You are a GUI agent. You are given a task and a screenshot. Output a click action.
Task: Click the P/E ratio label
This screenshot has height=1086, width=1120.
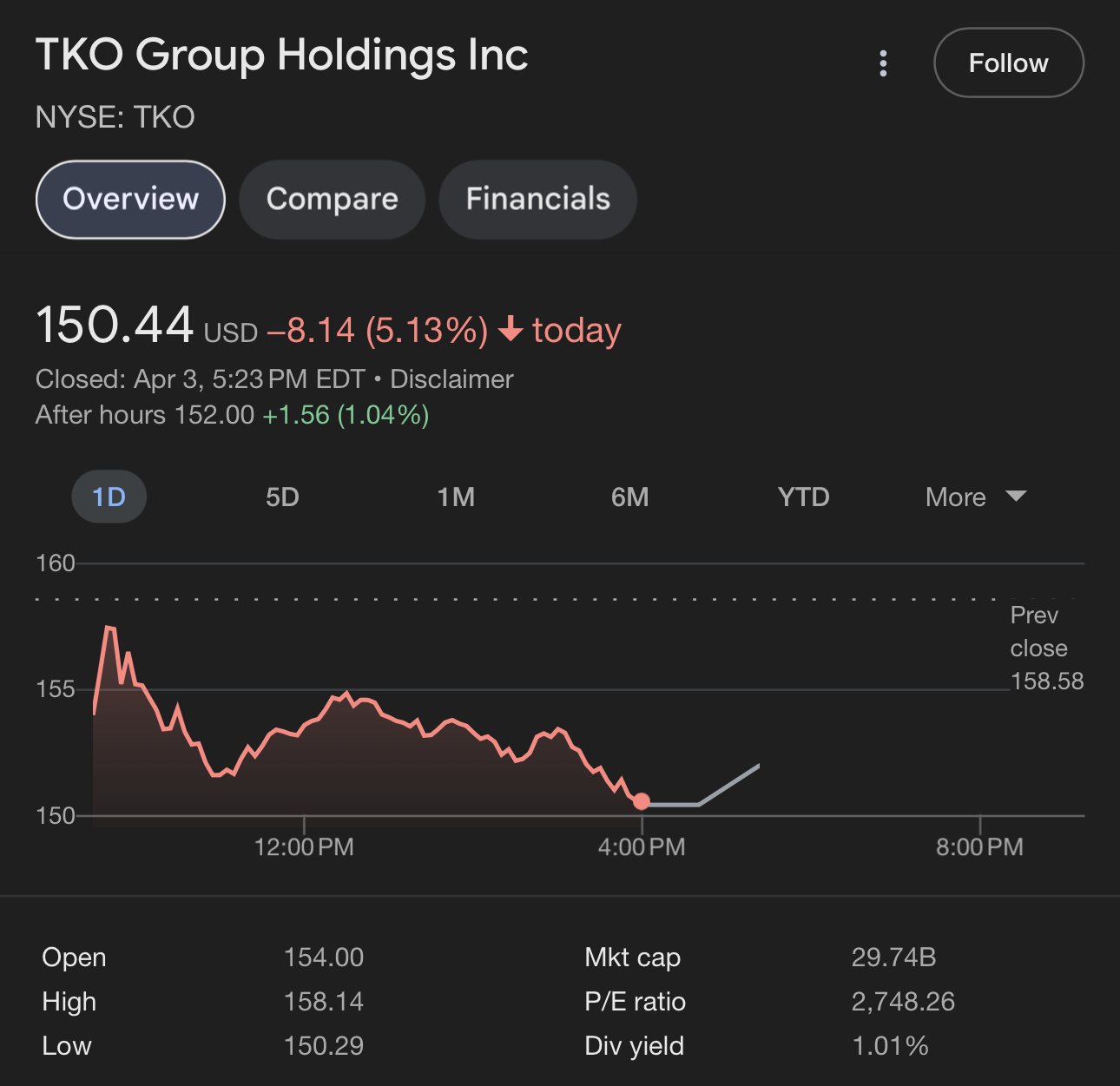tap(635, 1002)
